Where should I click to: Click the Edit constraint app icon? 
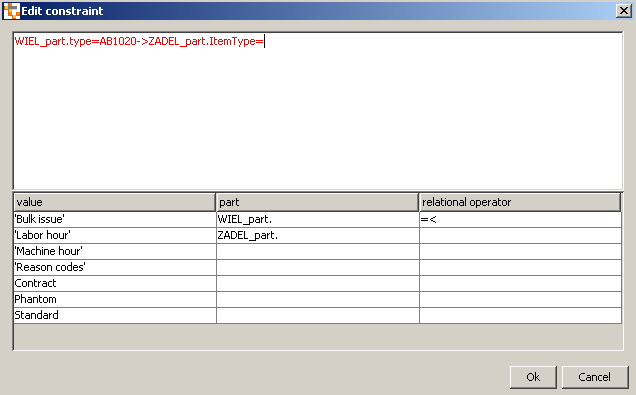[x=11, y=11]
